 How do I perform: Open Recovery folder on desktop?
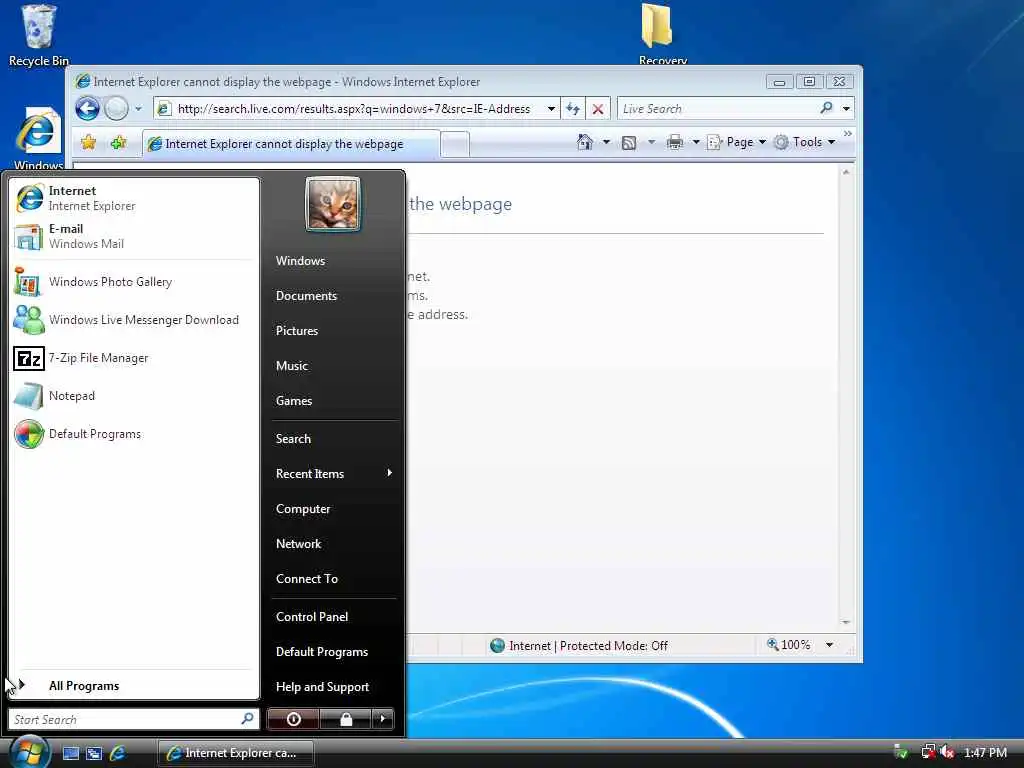coord(662,34)
